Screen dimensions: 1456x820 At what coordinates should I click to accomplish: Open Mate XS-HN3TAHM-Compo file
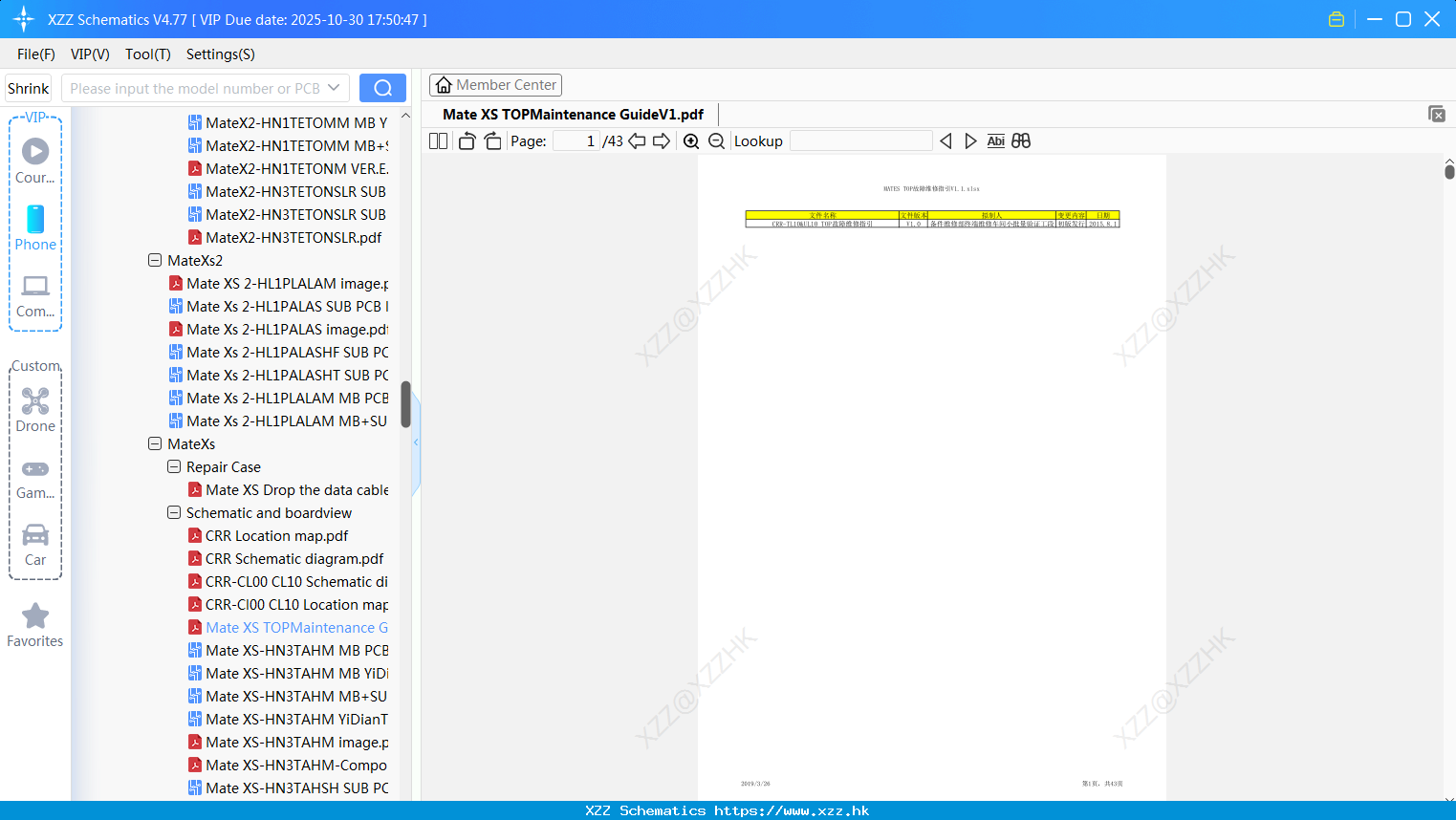288,766
